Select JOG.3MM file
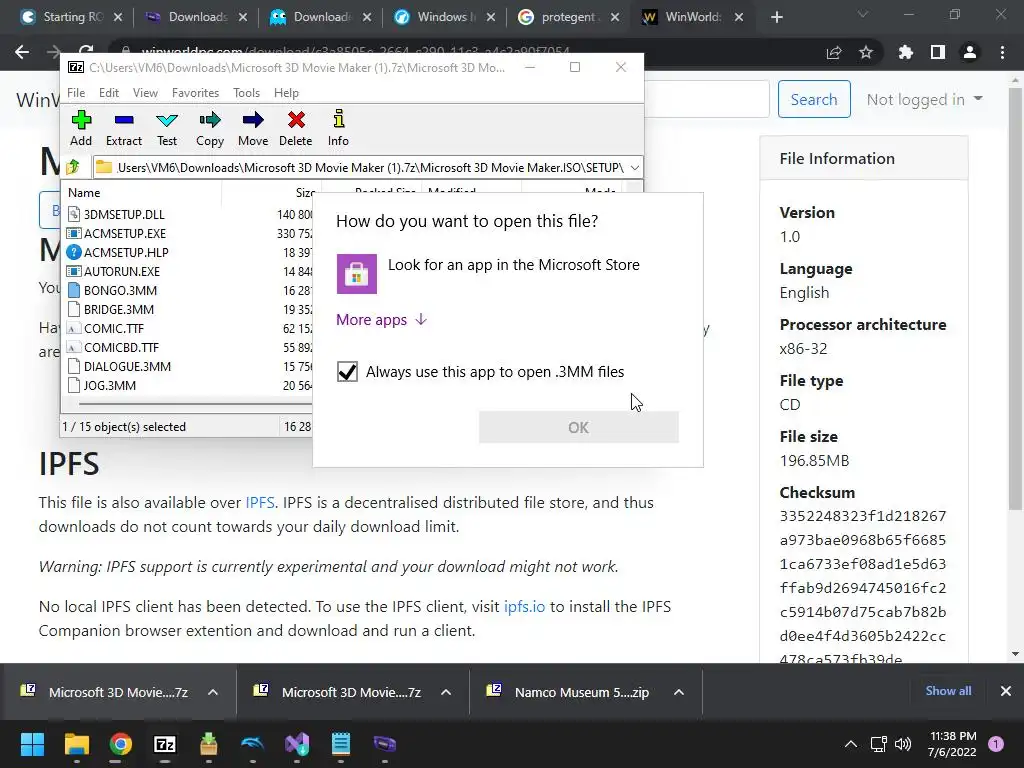Viewport: 1024px width, 768px height. coord(110,385)
